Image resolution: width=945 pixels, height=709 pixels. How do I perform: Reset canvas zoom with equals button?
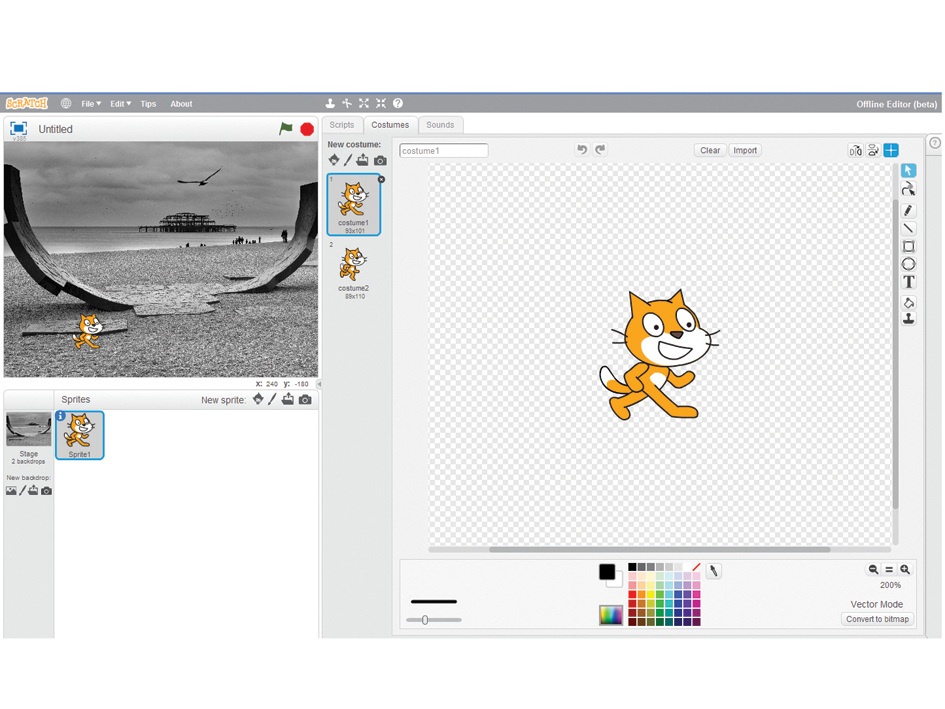(889, 569)
